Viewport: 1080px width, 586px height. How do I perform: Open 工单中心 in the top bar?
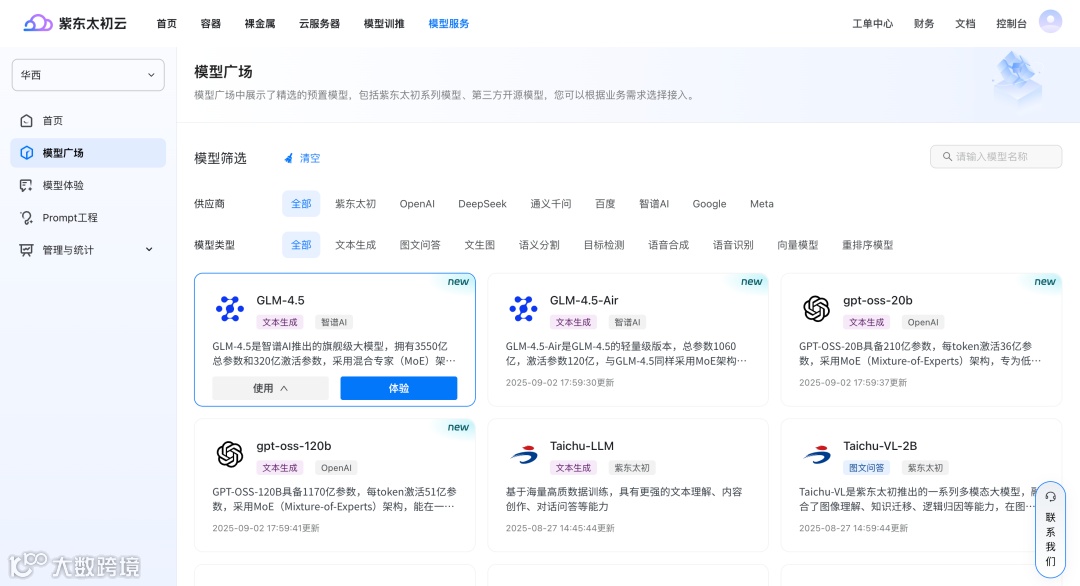(x=873, y=23)
